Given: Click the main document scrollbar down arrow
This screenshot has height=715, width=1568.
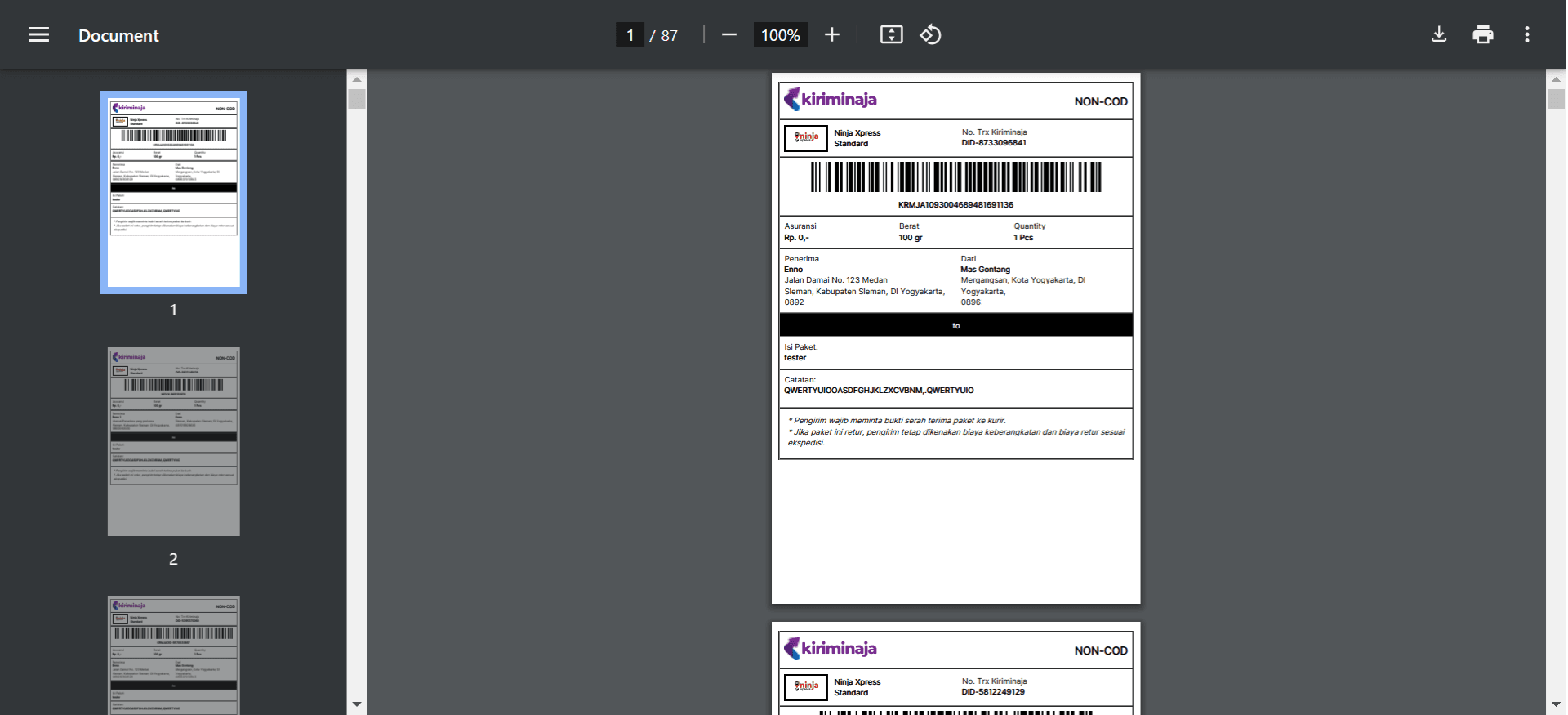Looking at the screenshot, I should point(1556,704).
